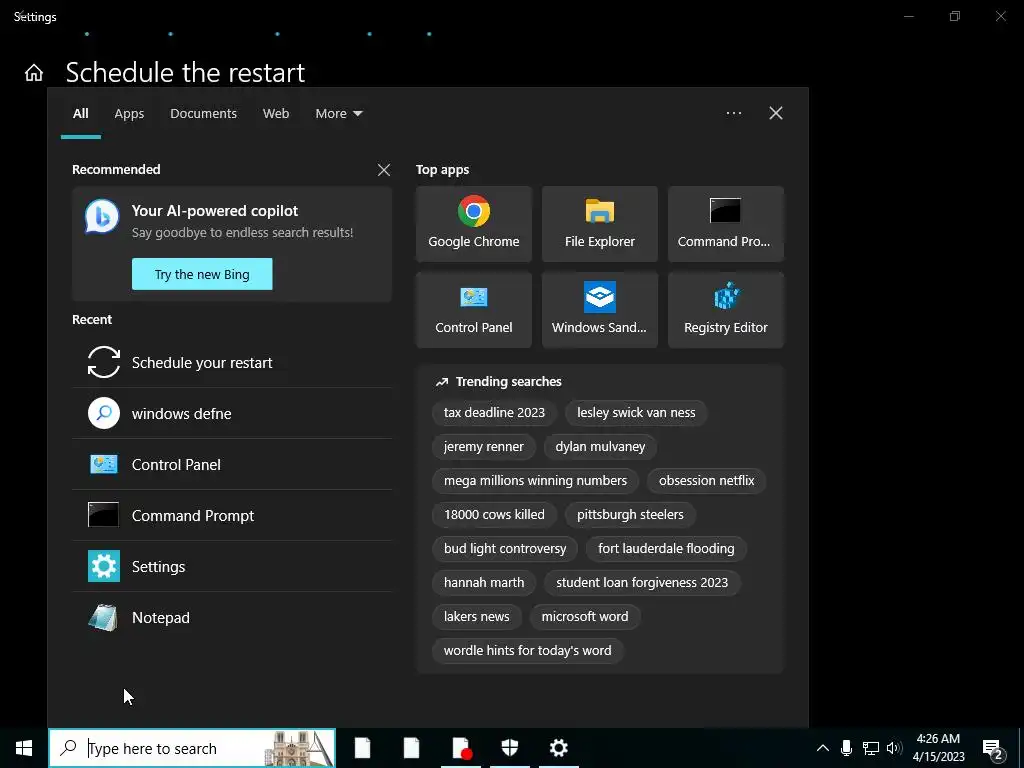The height and width of the screenshot is (768, 1024).
Task: Search trending lakers news
Action: point(477,616)
